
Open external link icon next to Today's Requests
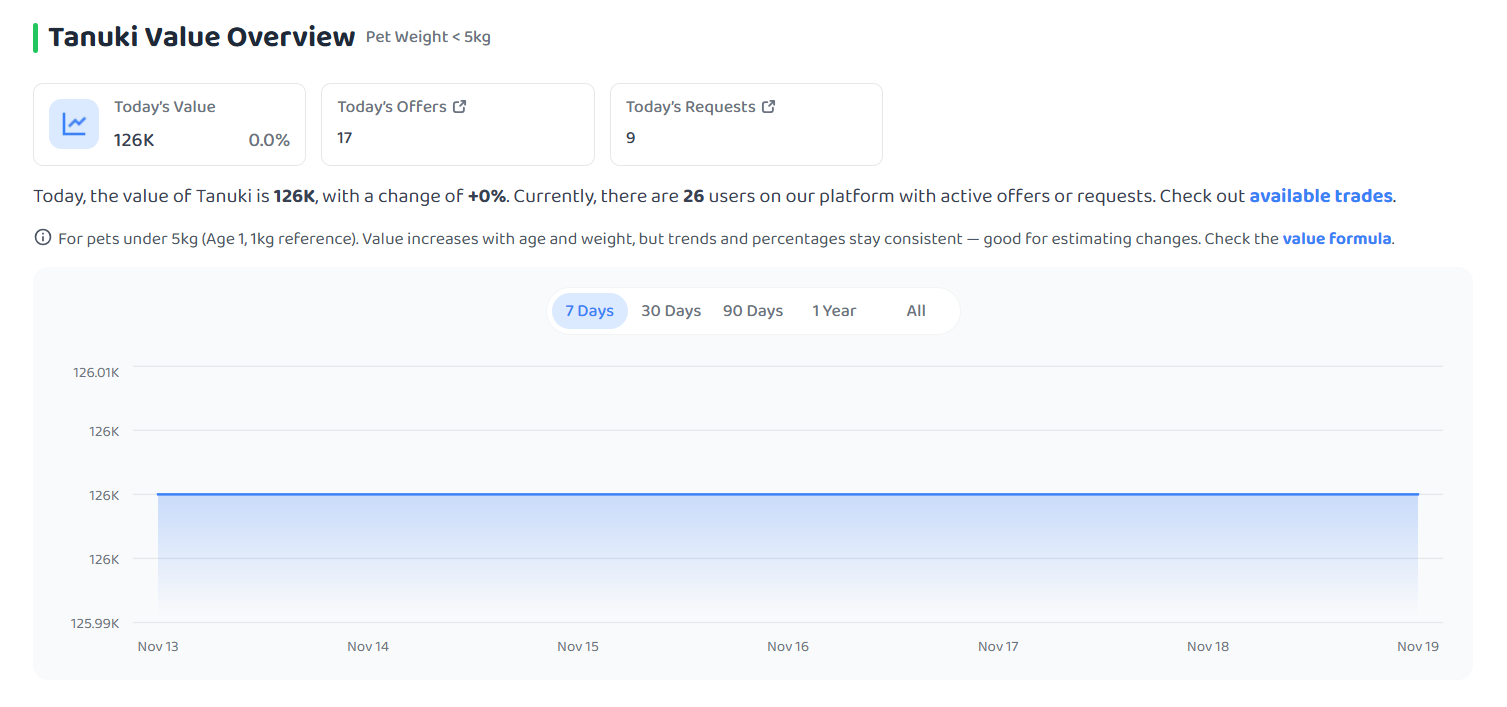(769, 106)
